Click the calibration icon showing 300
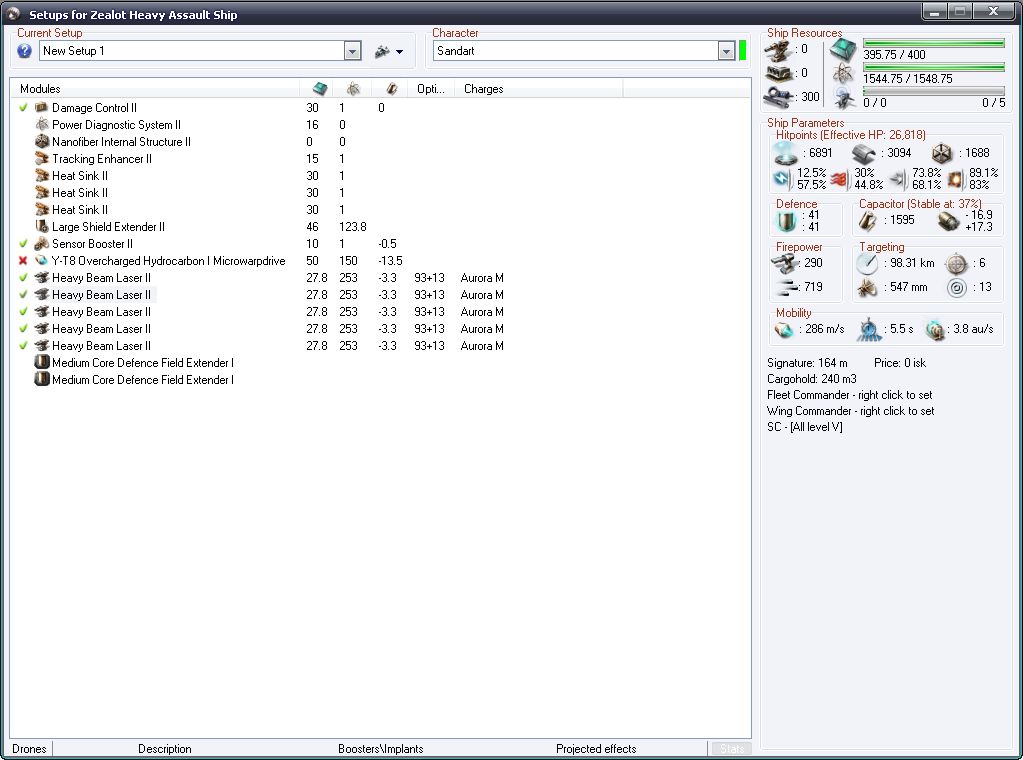Screen dimensions: 1023x760 (779, 97)
